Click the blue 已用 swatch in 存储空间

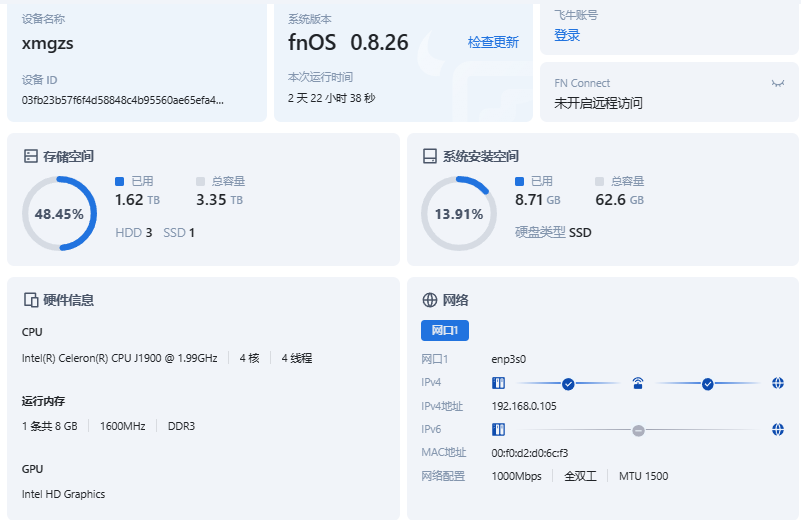(120, 181)
